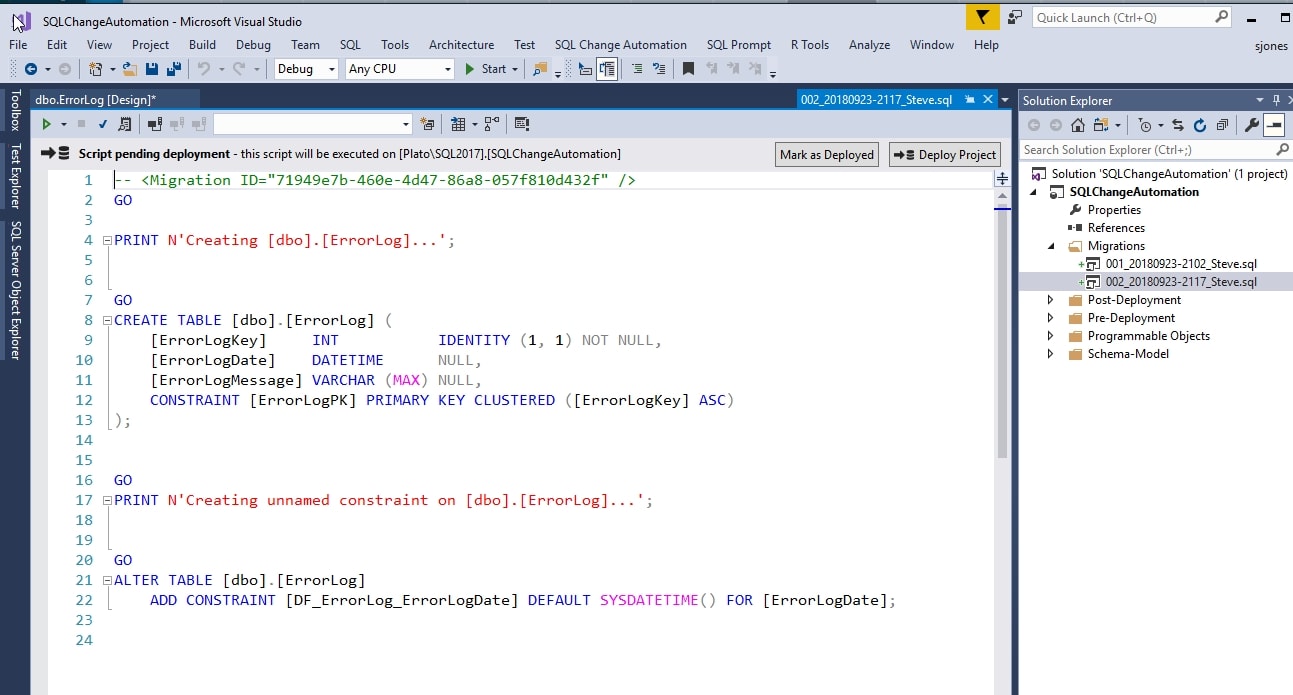Click the Search Solution Explorer field

(x=1155, y=149)
